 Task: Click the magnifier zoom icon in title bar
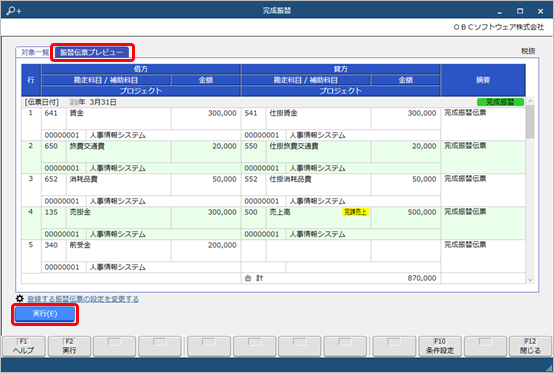tap(13, 11)
